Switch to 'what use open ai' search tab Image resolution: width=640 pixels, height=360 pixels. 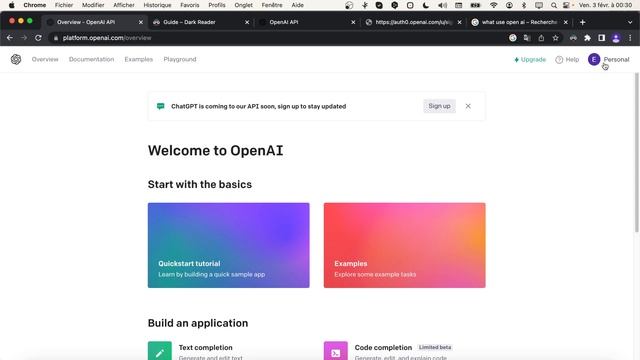(x=519, y=22)
